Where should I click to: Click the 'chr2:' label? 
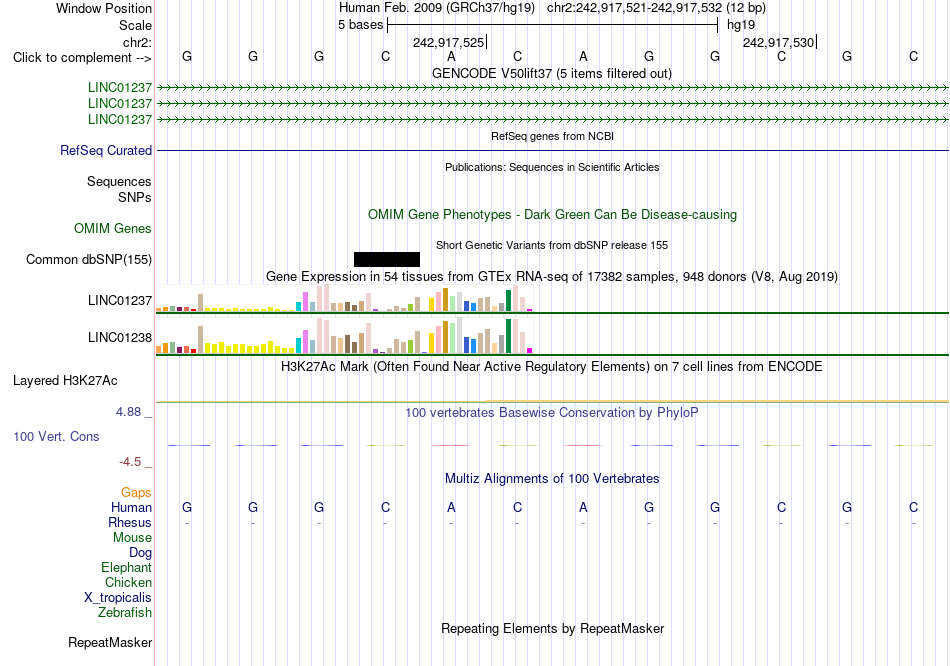point(138,42)
